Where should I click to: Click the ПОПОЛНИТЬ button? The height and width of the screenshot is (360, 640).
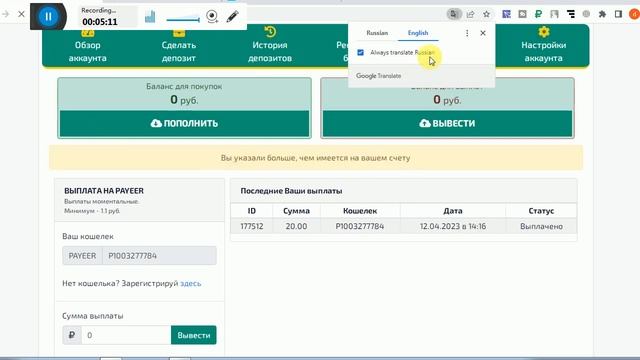click(x=184, y=123)
